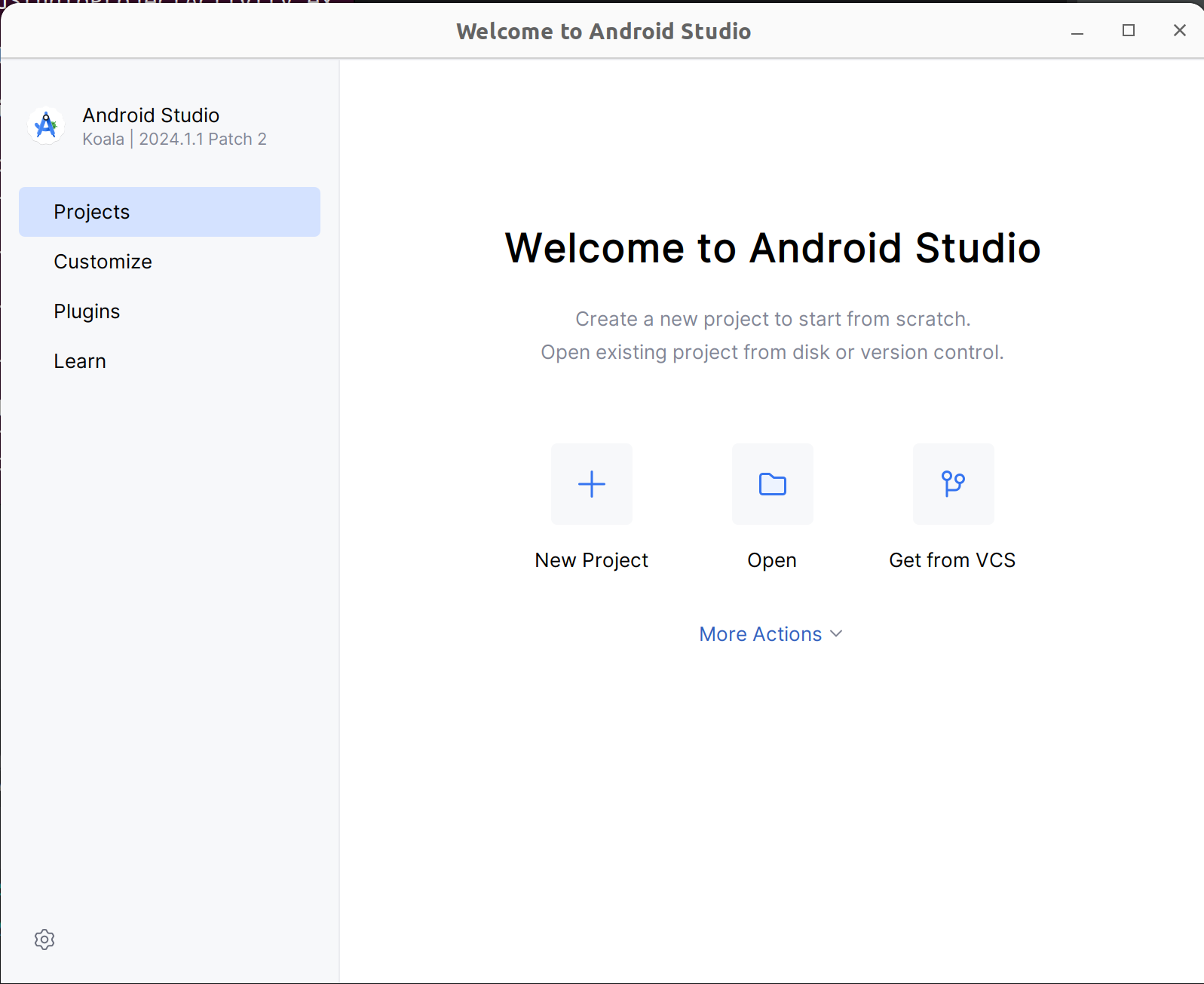Click the Open label text
Screen dimensions: 1204x984
click(772, 560)
